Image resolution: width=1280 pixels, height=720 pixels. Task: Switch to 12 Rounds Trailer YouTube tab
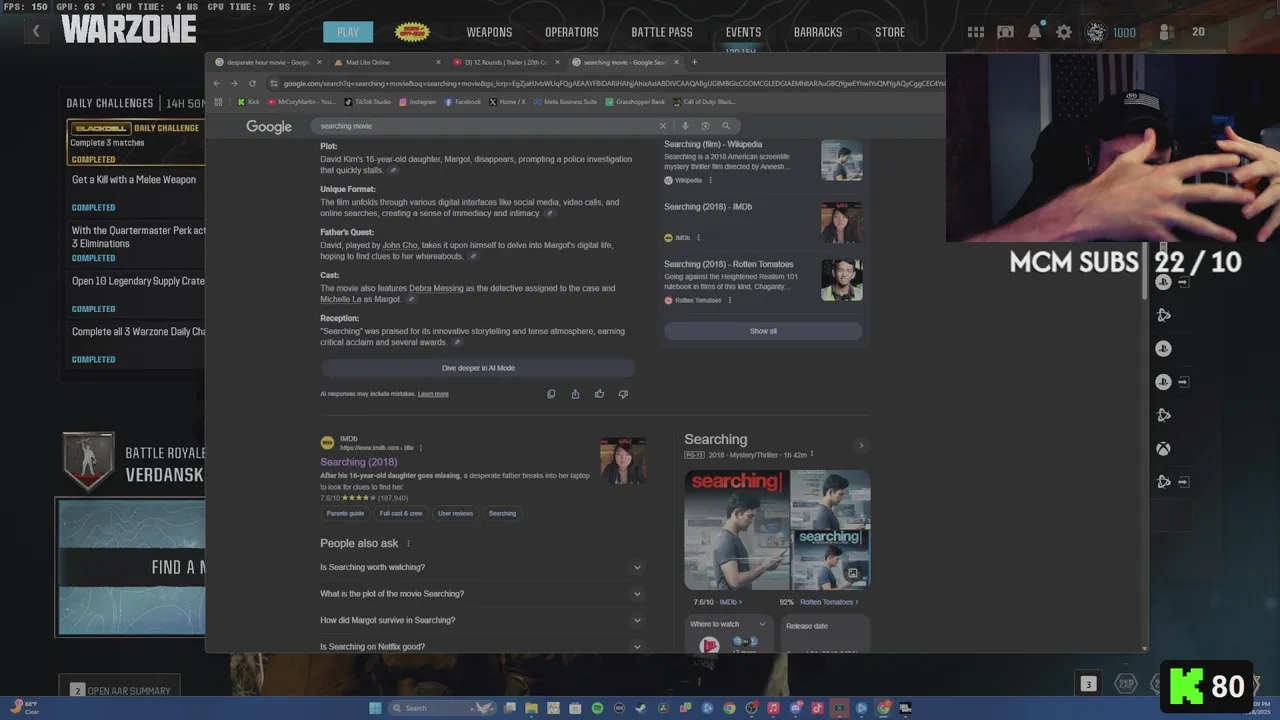506,62
